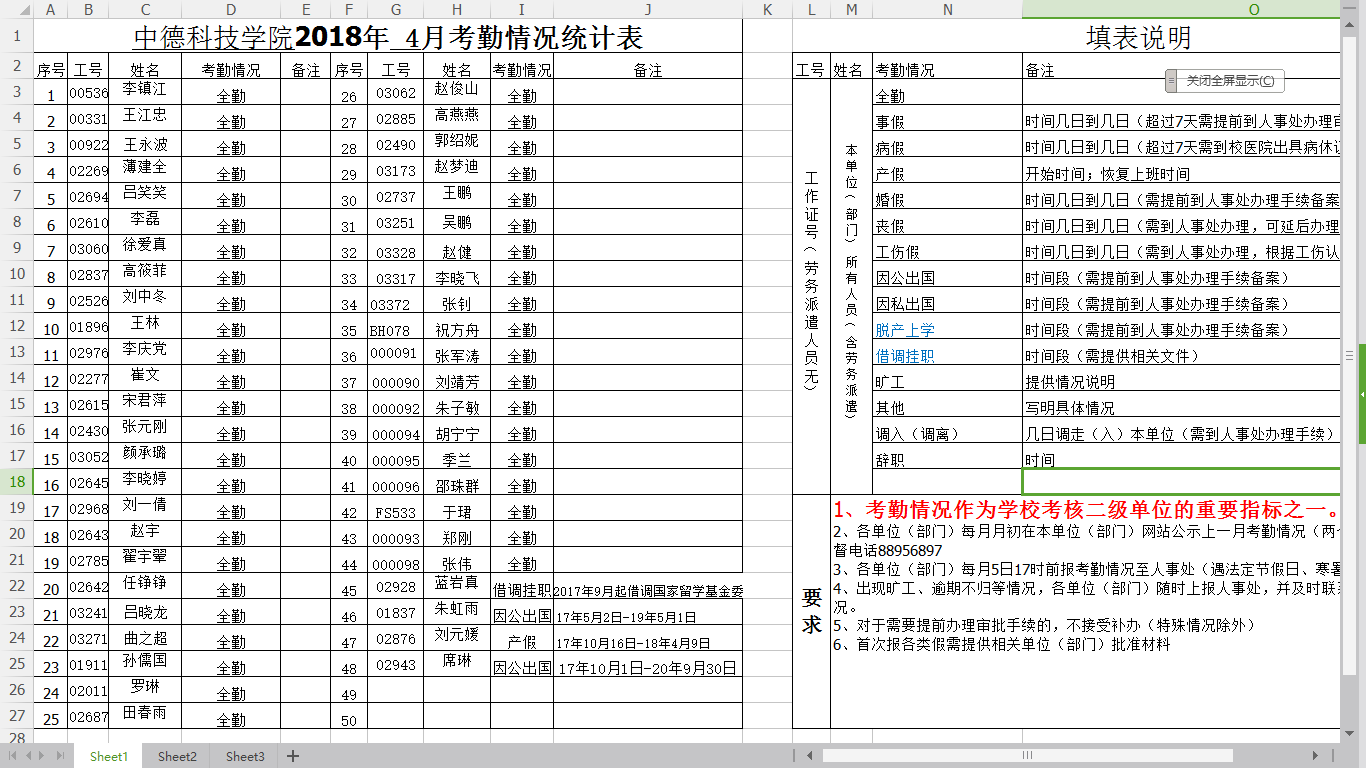The width and height of the screenshot is (1366, 768).
Task: Select name cell 薄建全
Action: point(145,169)
